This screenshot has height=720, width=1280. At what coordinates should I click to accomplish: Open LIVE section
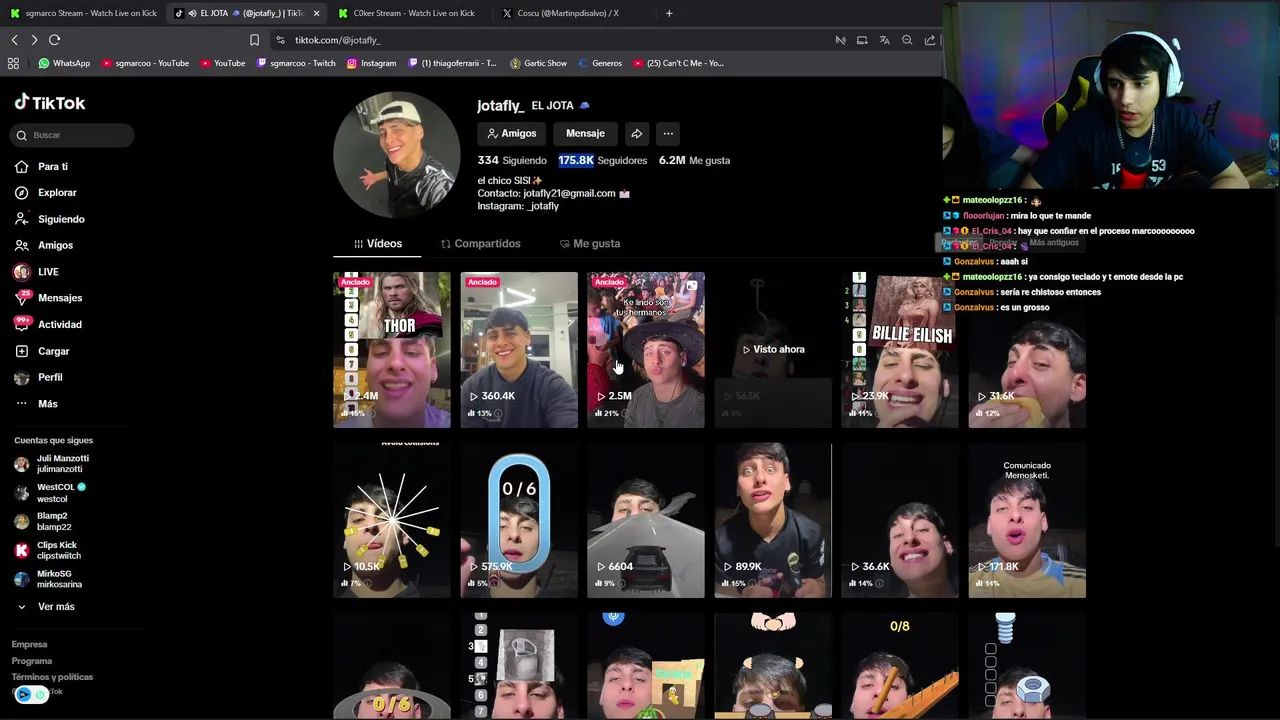coord(37,272)
